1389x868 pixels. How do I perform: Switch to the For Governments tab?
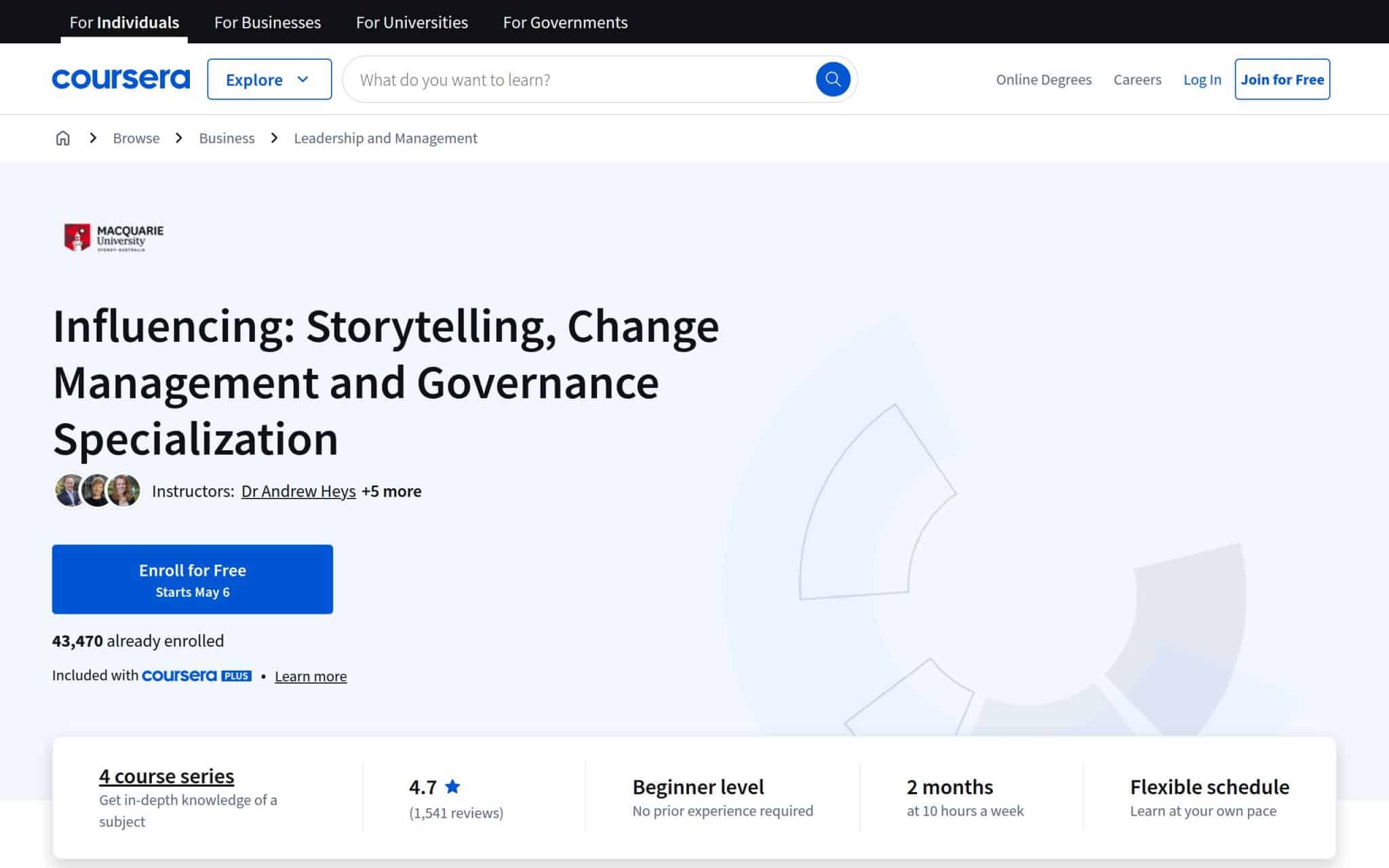pos(565,22)
